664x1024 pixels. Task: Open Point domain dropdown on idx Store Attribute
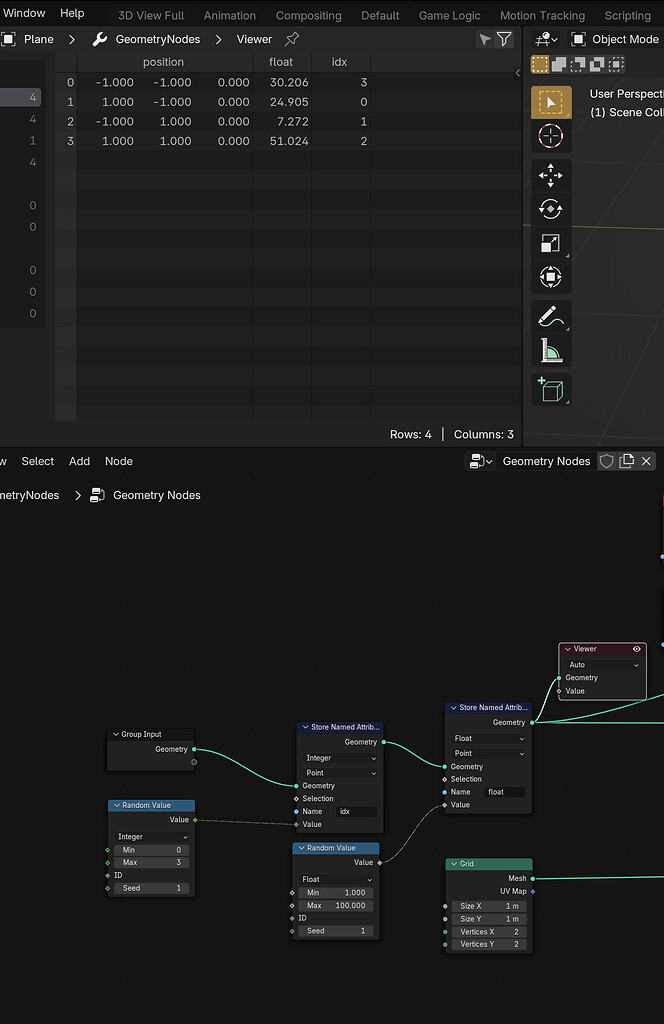(x=341, y=773)
